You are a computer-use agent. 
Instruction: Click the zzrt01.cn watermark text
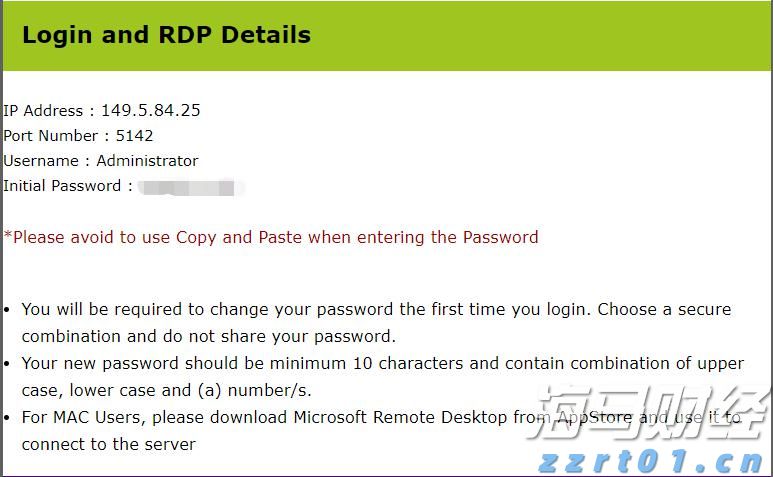[651, 460]
